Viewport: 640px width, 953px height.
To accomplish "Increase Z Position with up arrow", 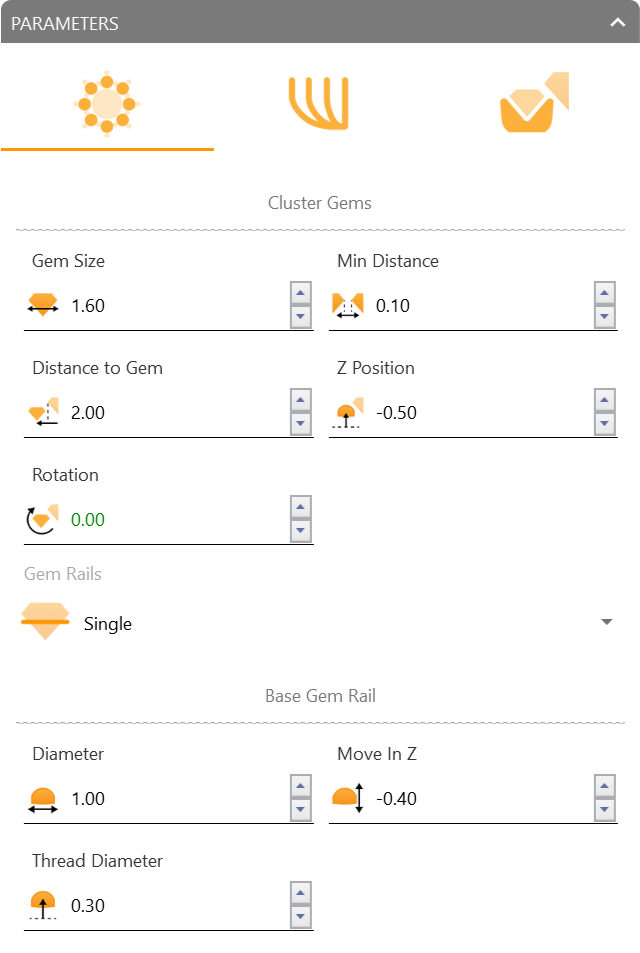I will [605, 400].
